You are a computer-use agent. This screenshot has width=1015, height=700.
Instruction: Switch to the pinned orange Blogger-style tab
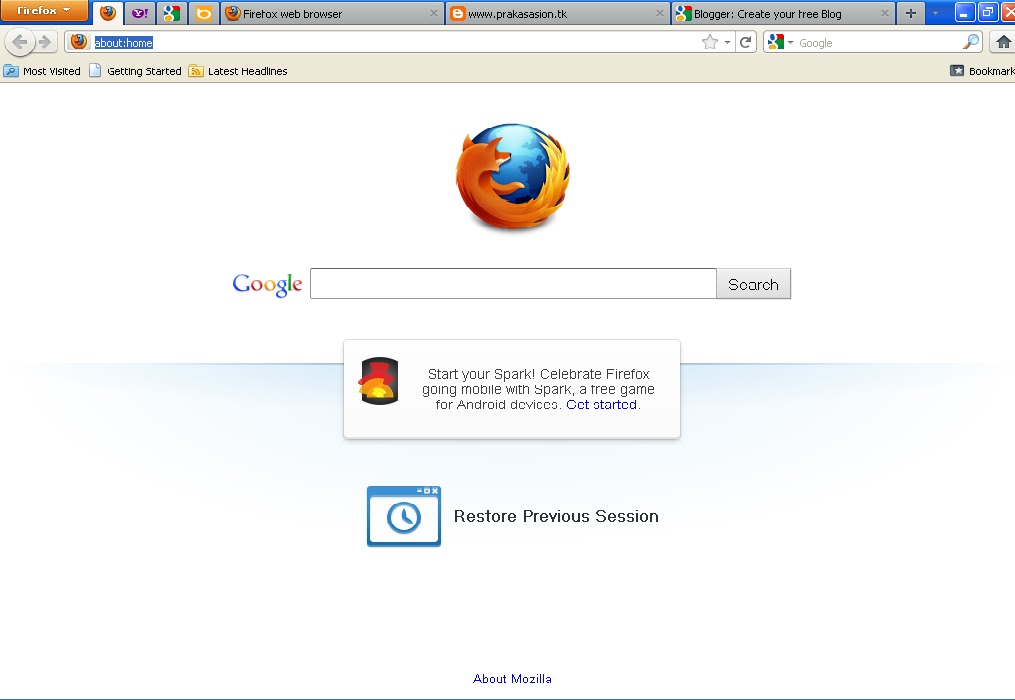[203, 13]
